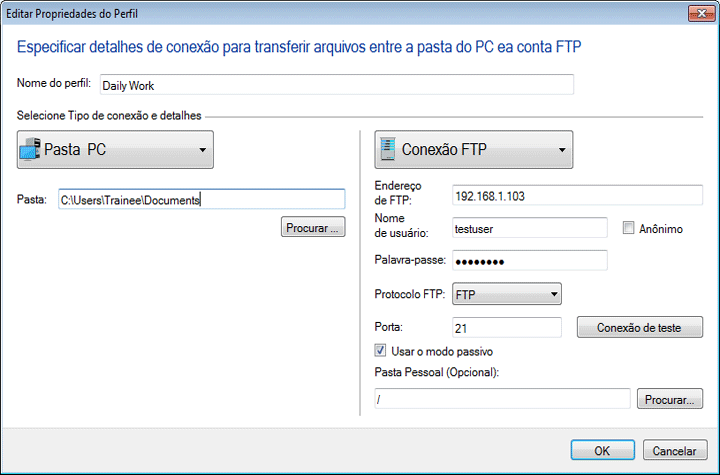The width and height of the screenshot is (720, 475).
Task: Focus the Pasta path input field
Action: point(200,199)
